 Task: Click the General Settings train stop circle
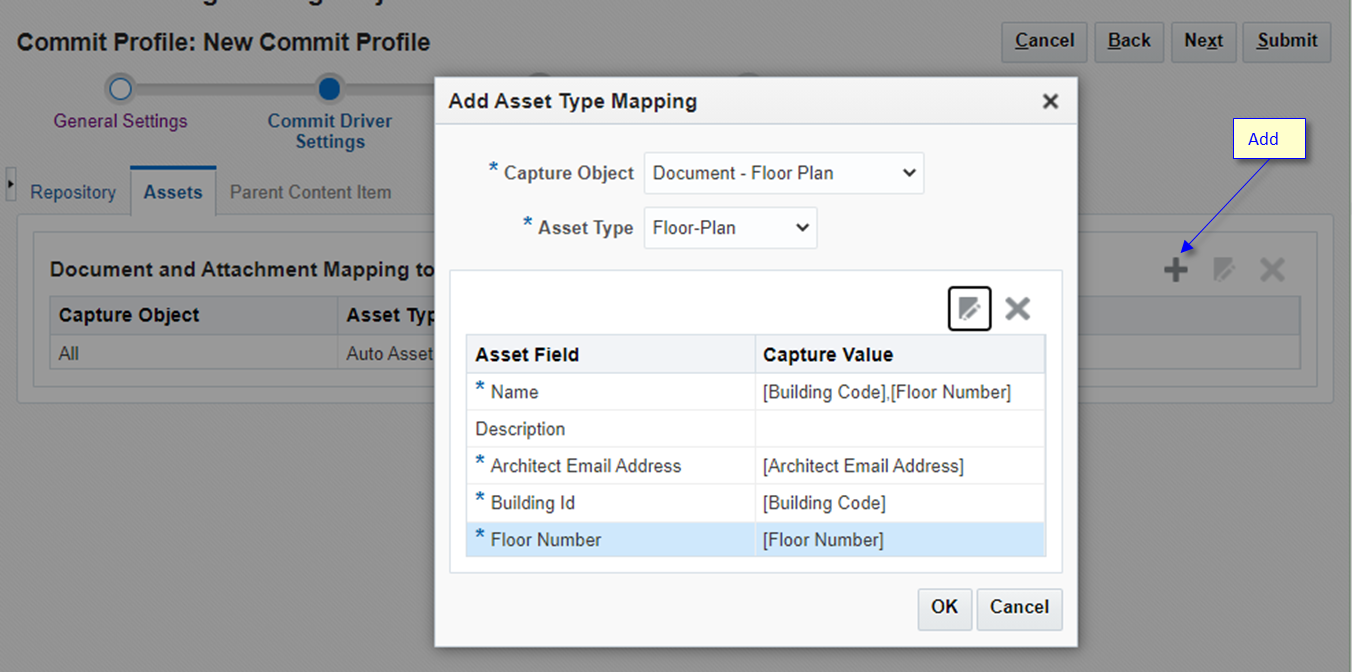tap(120, 88)
